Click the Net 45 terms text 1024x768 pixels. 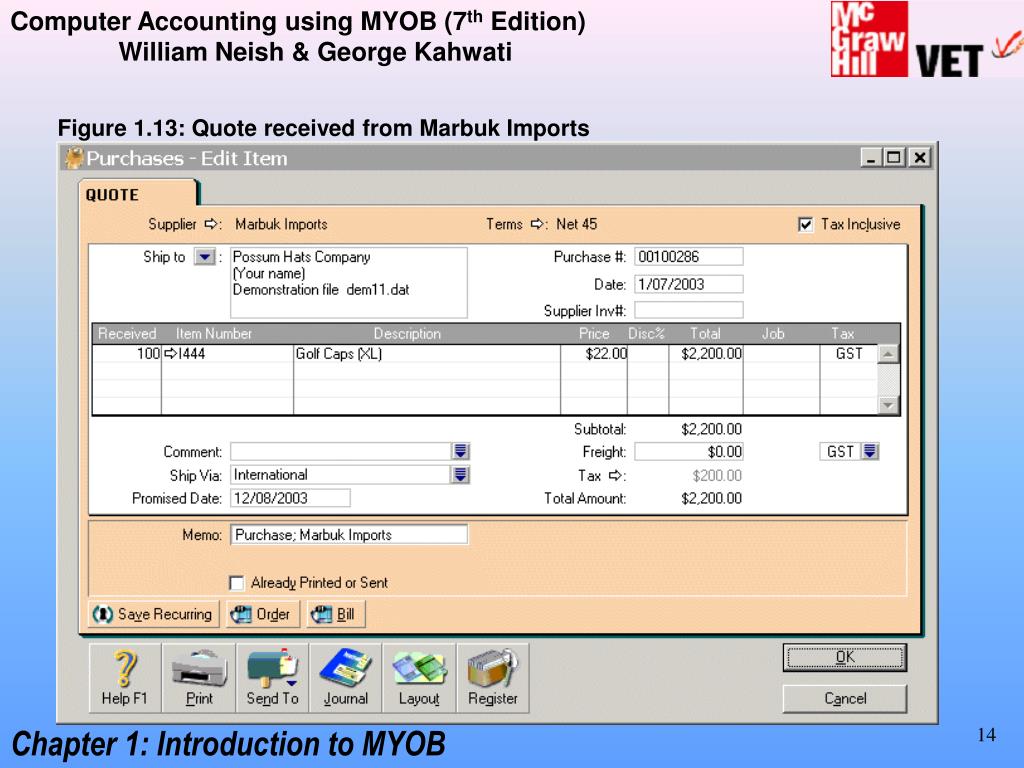577,224
